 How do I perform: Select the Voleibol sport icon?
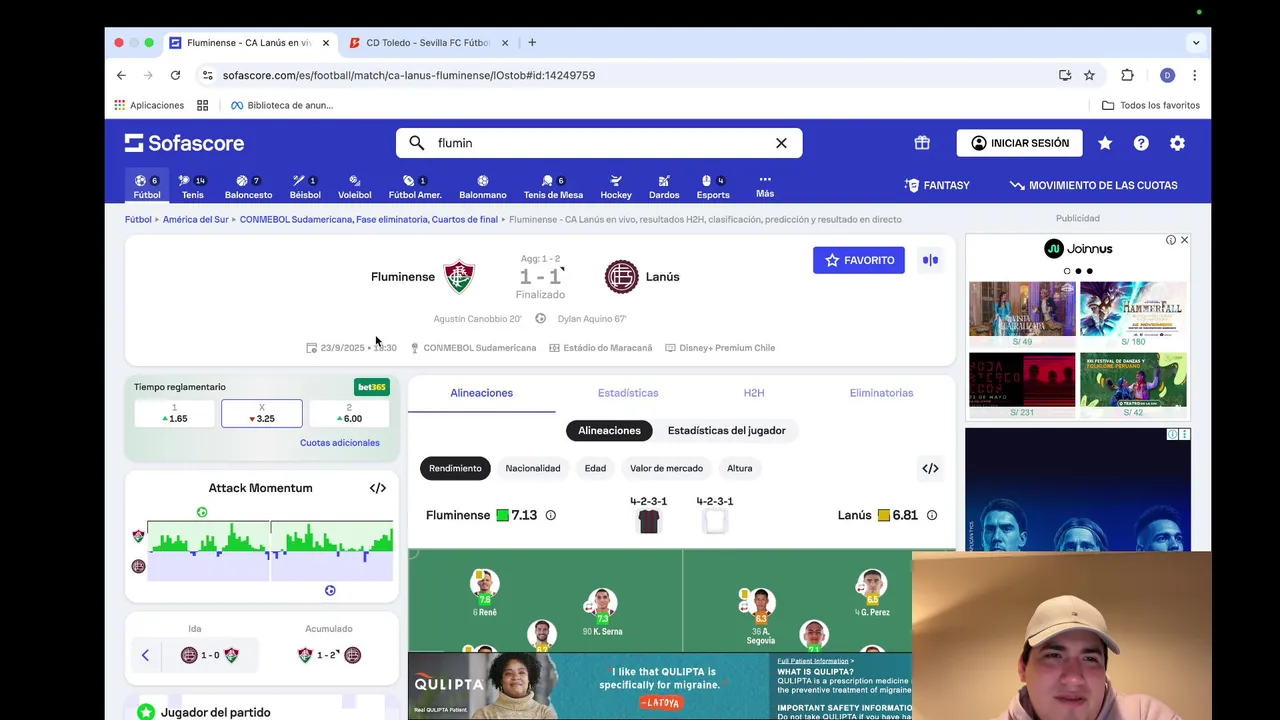pyautogui.click(x=354, y=186)
